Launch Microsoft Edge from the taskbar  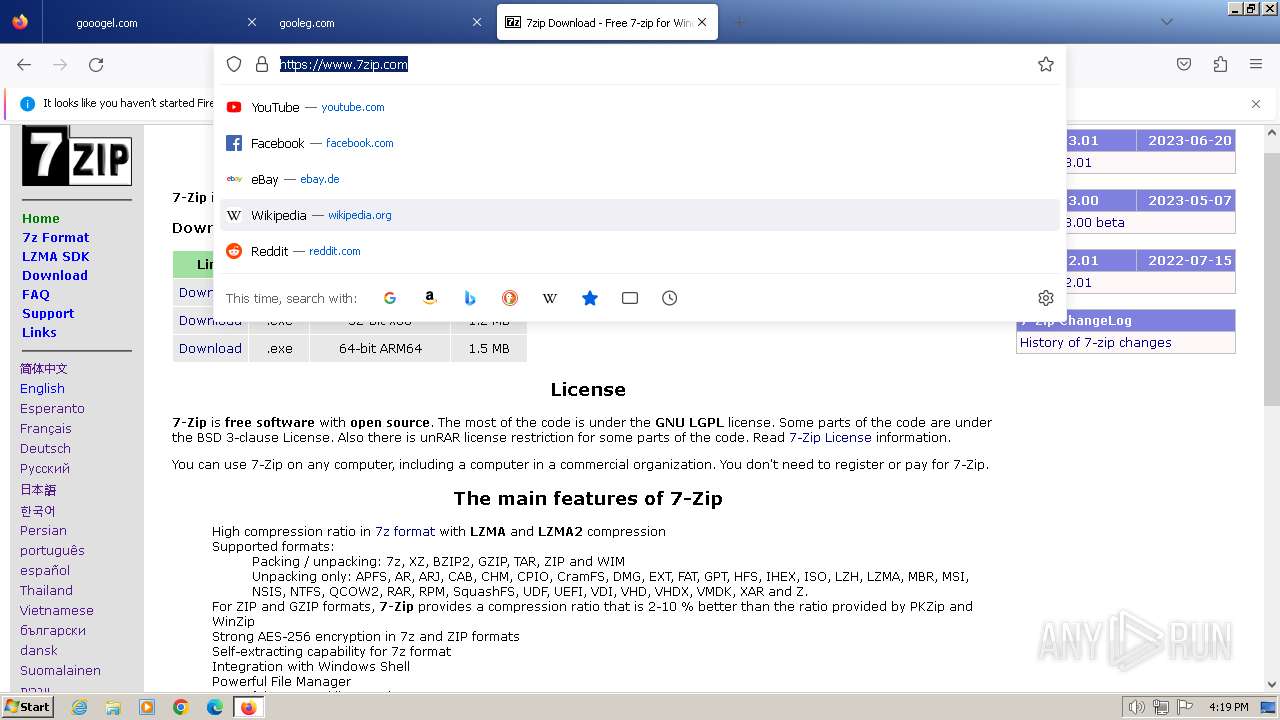[215, 707]
